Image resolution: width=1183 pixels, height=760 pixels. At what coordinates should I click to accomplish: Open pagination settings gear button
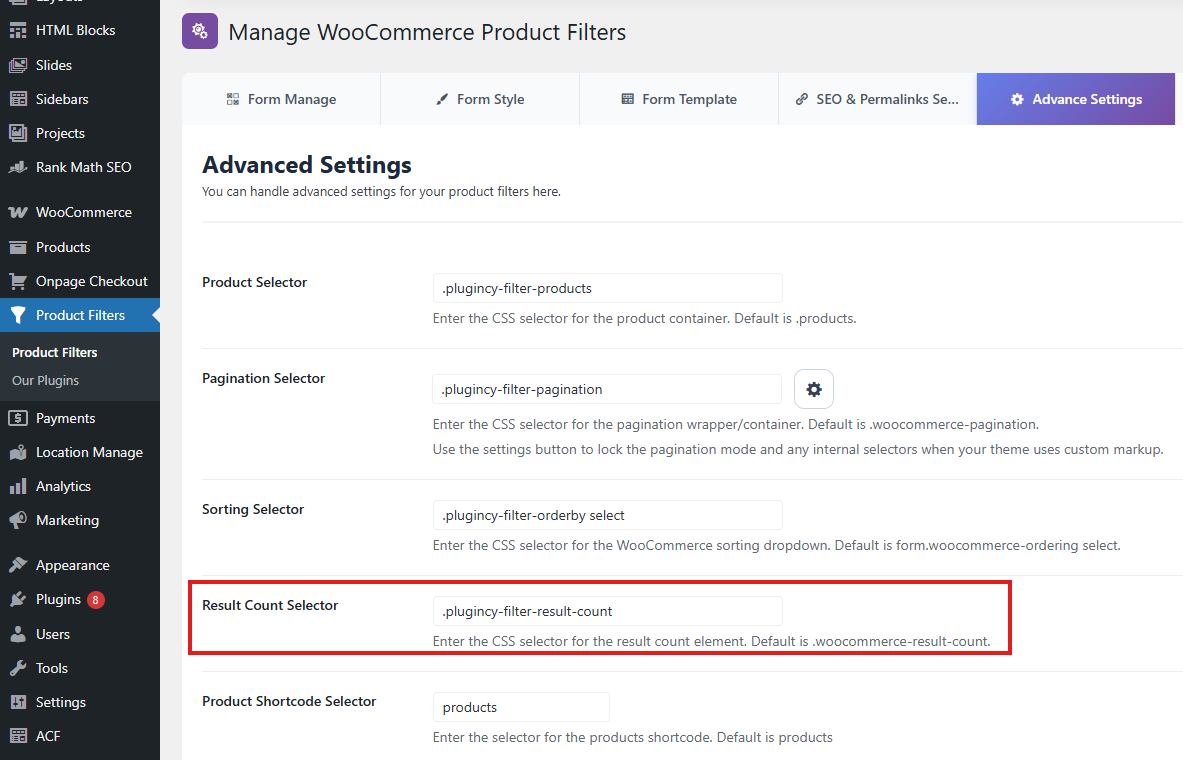click(813, 389)
